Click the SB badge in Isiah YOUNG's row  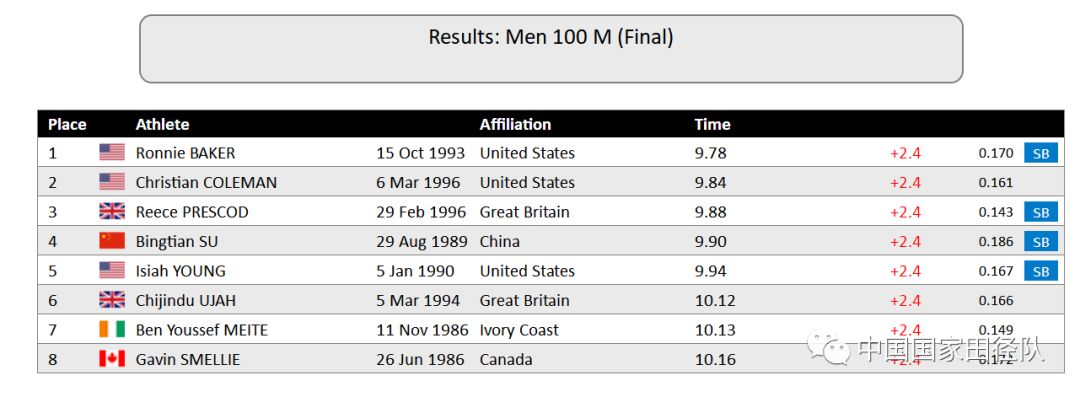(x=1041, y=272)
